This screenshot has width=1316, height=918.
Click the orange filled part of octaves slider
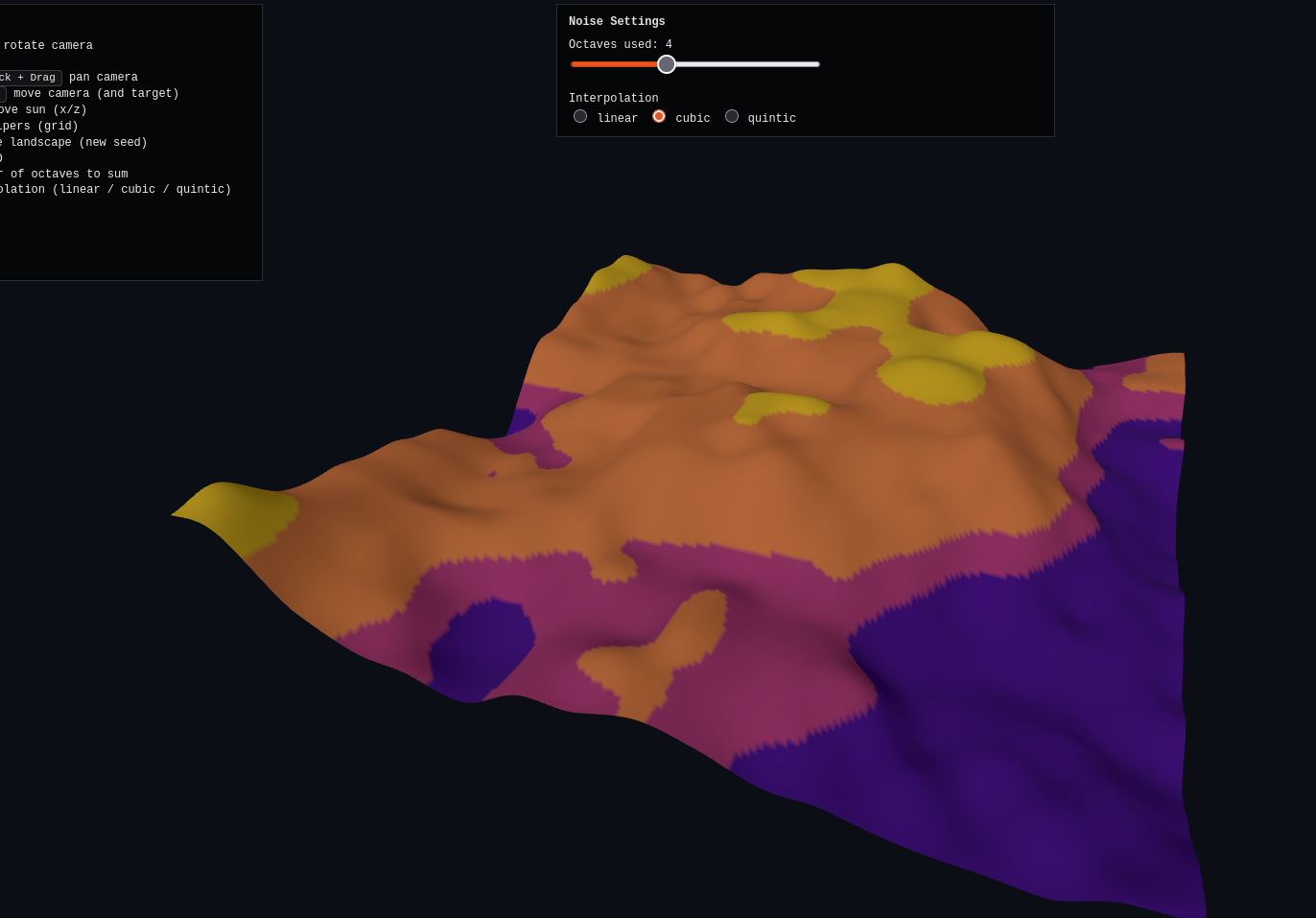pos(614,64)
